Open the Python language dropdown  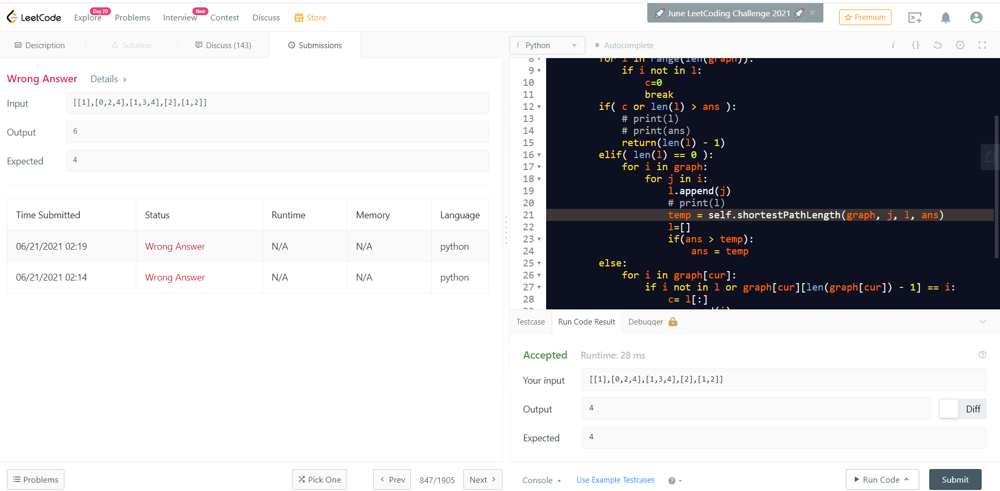coord(547,45)
